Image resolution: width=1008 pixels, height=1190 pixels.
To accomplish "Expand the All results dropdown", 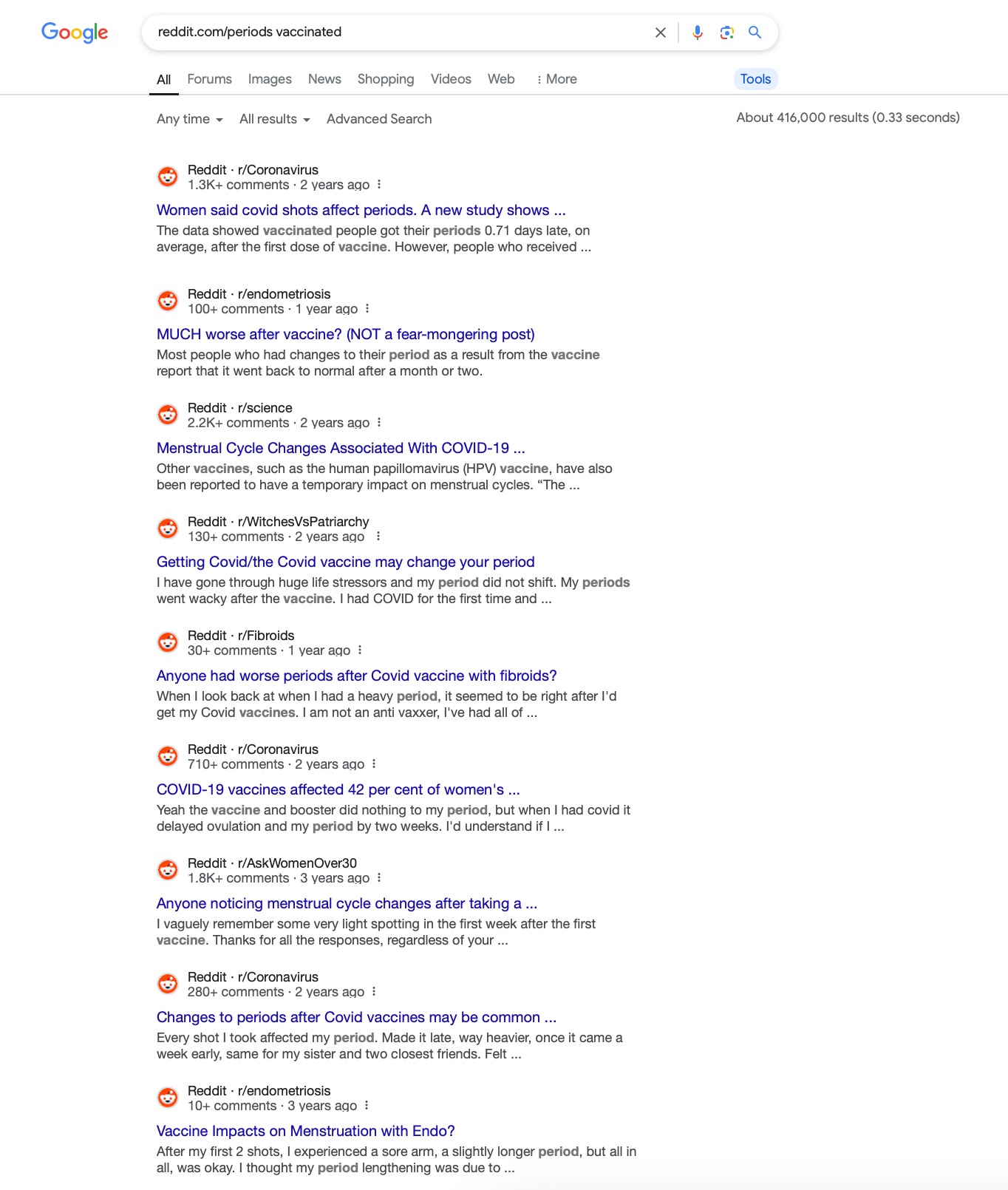I will [x=275, y=119].
